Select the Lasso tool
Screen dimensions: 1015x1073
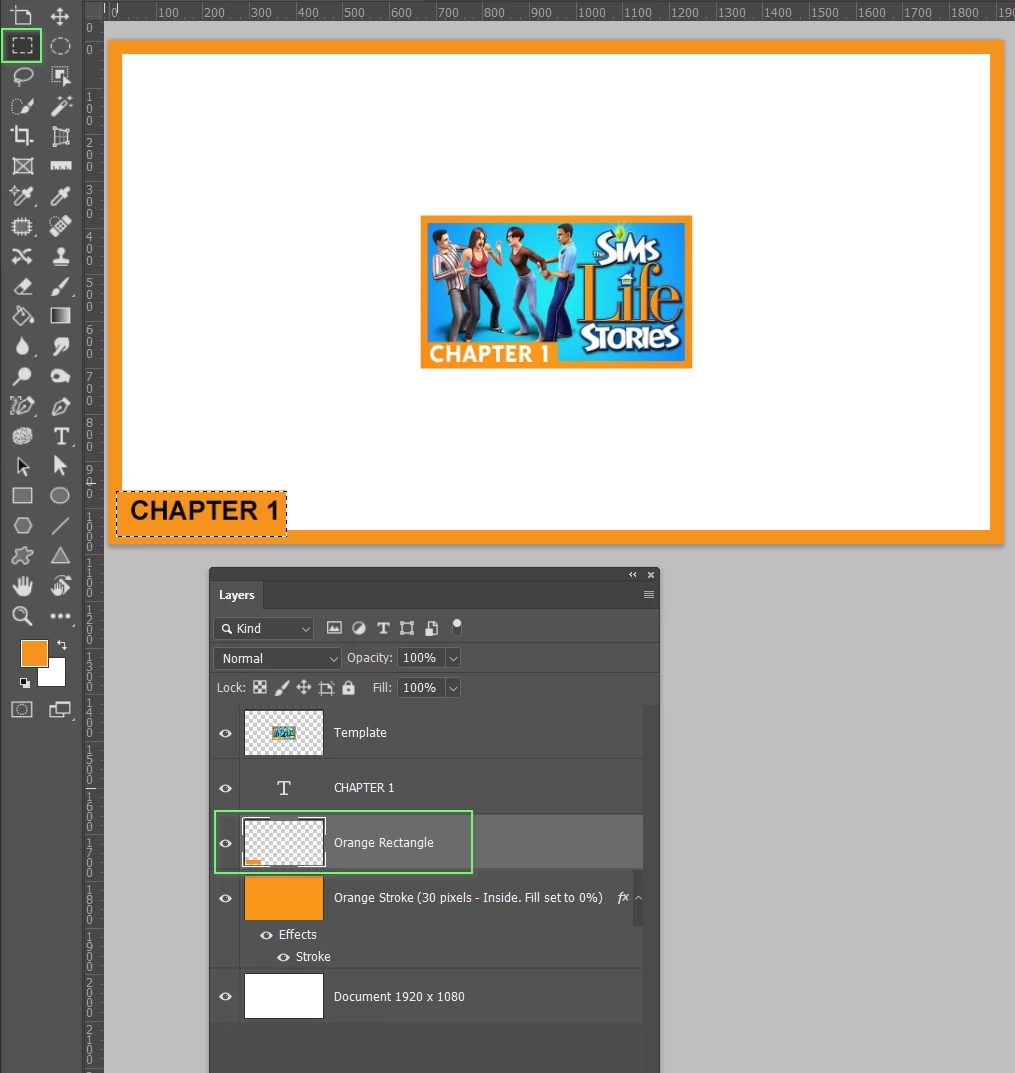pos(22,76)
